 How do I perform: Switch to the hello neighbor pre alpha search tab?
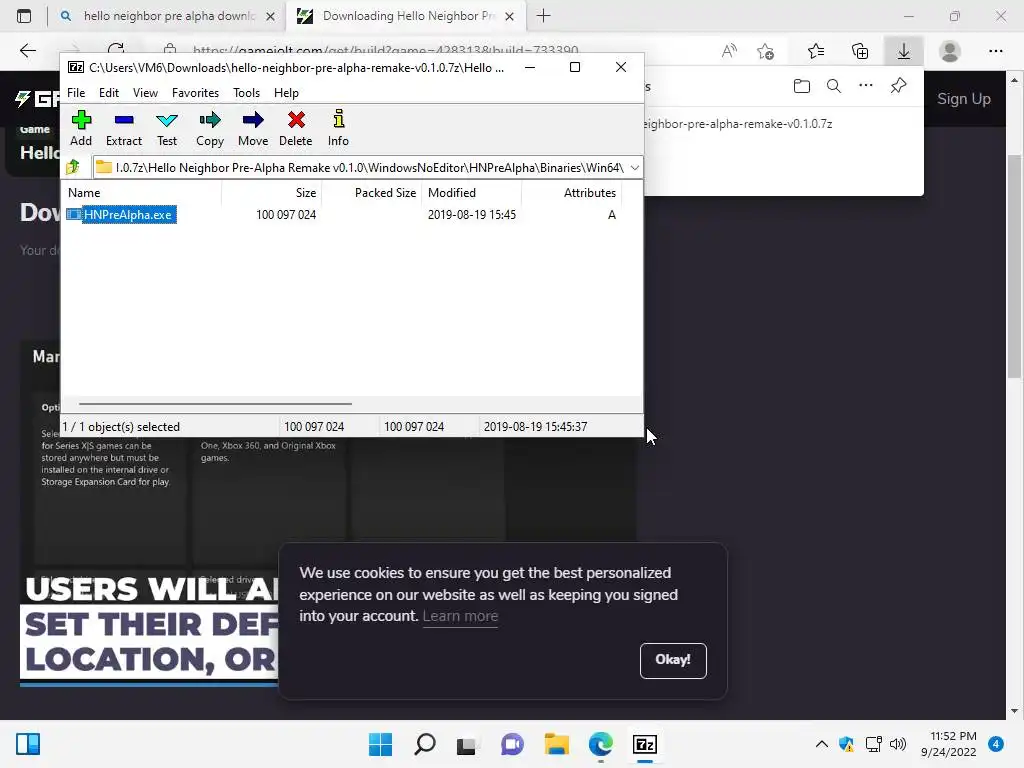click(167, 16)
